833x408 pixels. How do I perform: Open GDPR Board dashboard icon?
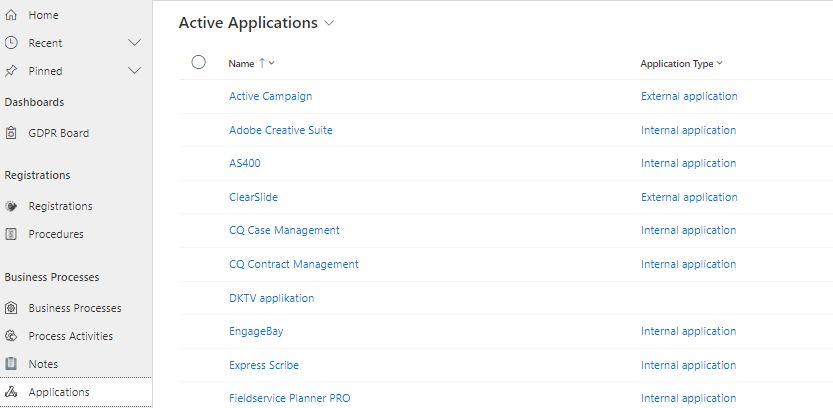click(x=11, y=133)
